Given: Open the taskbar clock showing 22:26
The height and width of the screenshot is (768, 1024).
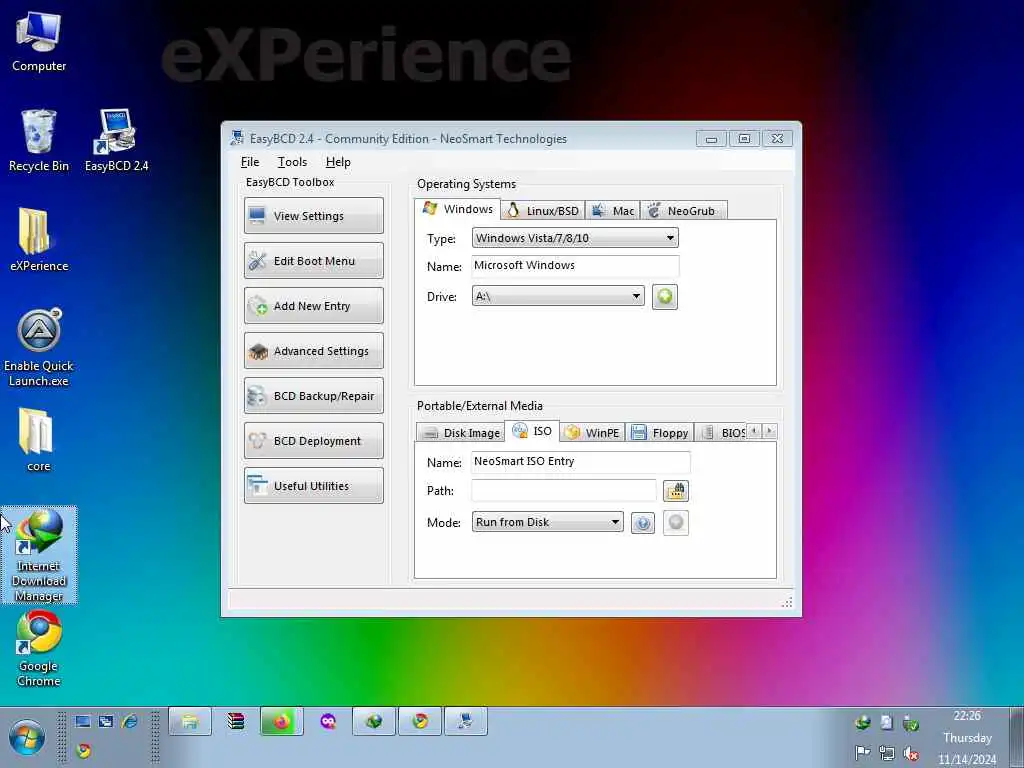Looking at the screenshot, I should pos(967,738).
